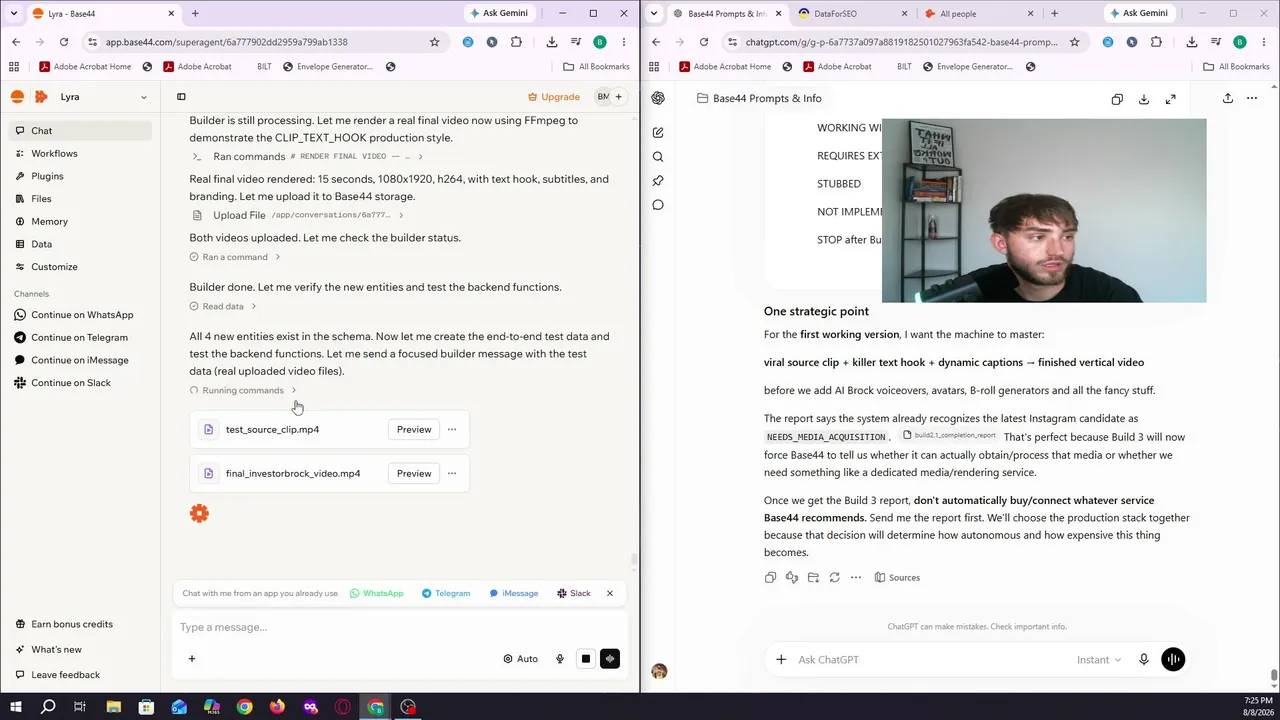This screenshot has width=1280, height=720.
Task: Select the Chat item in Lyra sidebar
Action: pos(81,131)
